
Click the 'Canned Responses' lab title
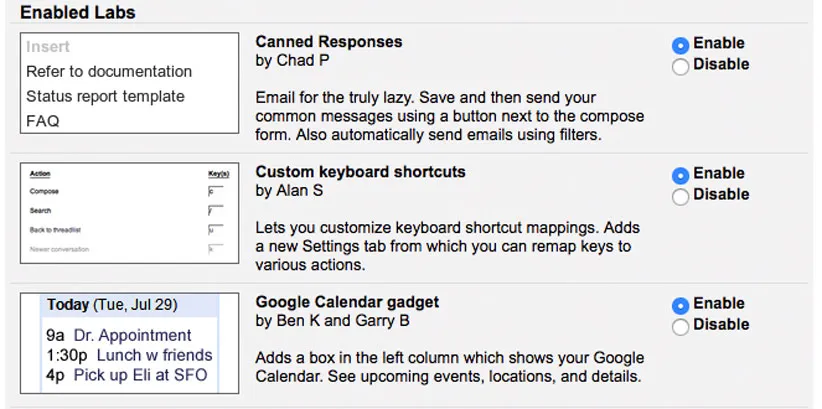pyautogui.click(x=329, y=42)
